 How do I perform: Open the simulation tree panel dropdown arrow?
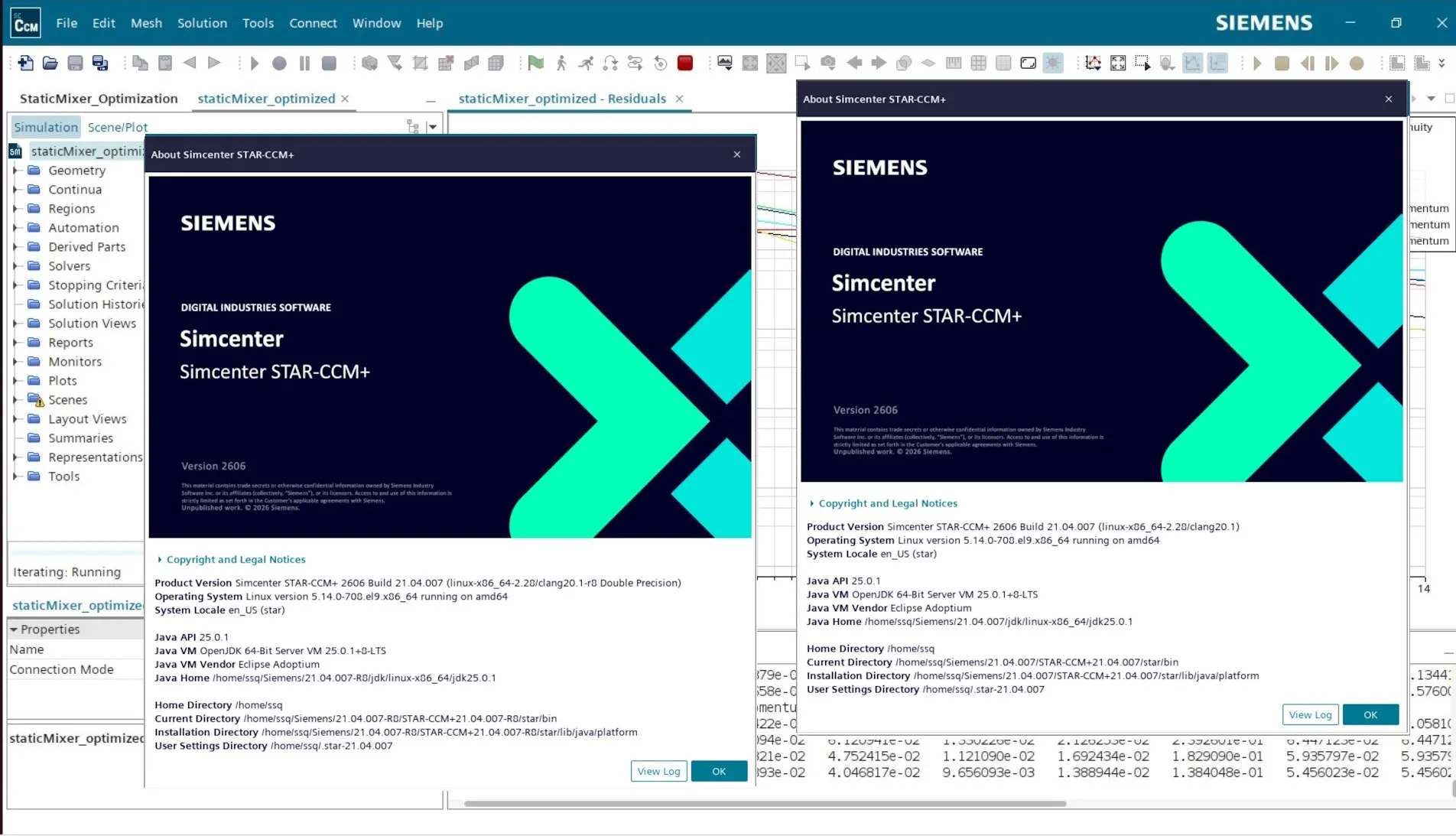pos(433,127)
